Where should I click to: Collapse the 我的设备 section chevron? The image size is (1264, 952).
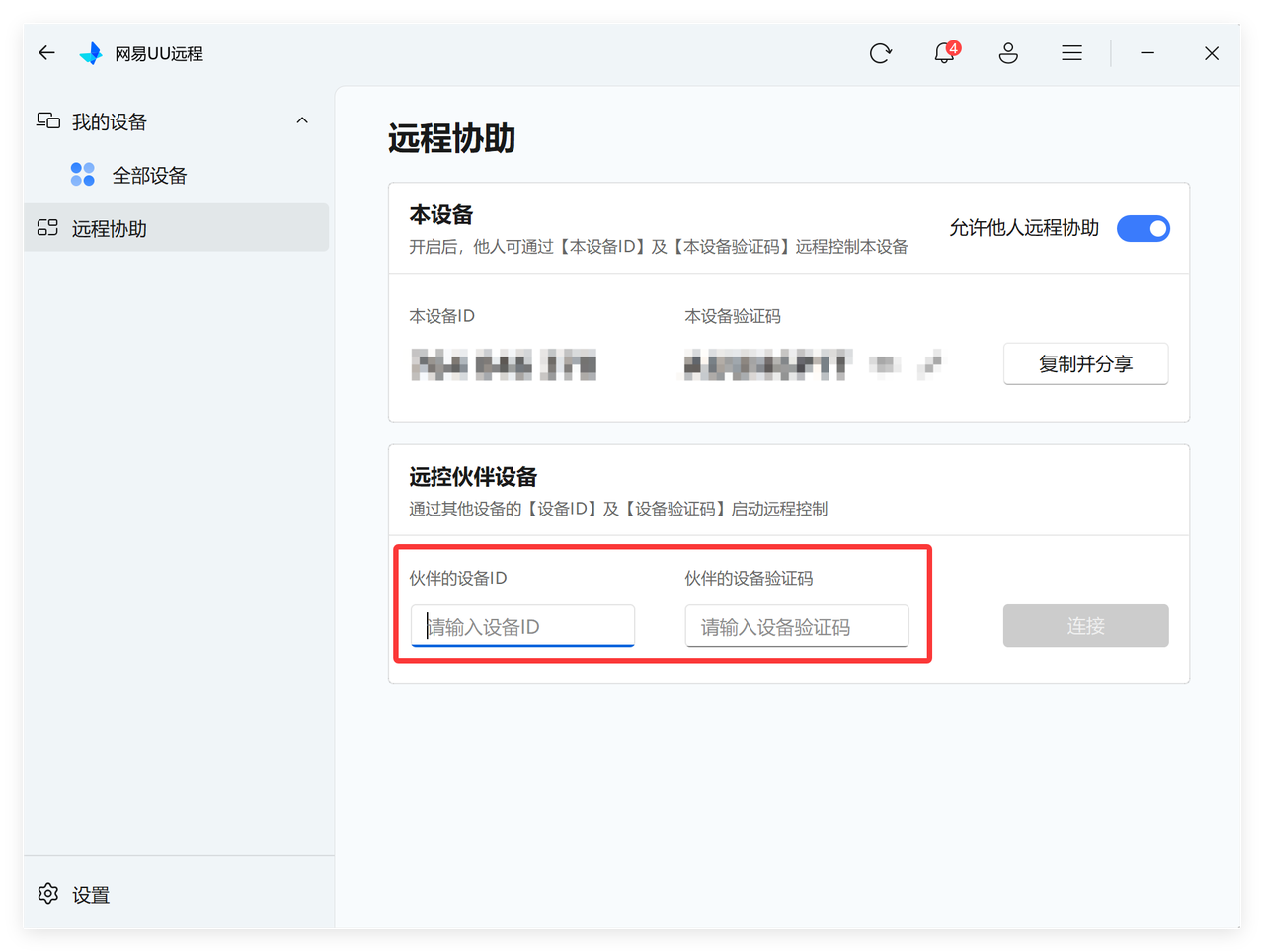coord(302,120)
